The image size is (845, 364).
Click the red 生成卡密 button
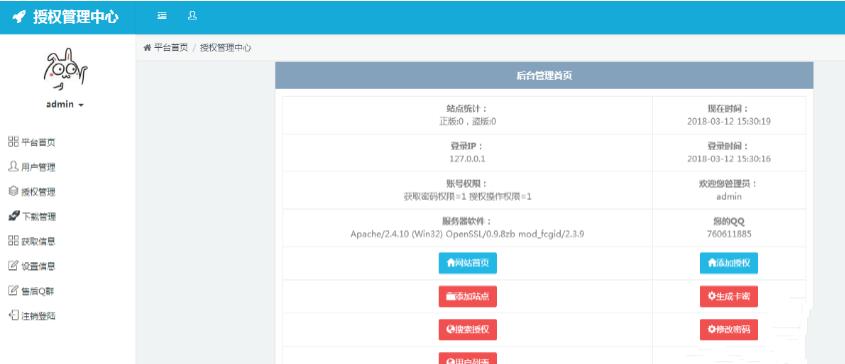coord(729,297)
